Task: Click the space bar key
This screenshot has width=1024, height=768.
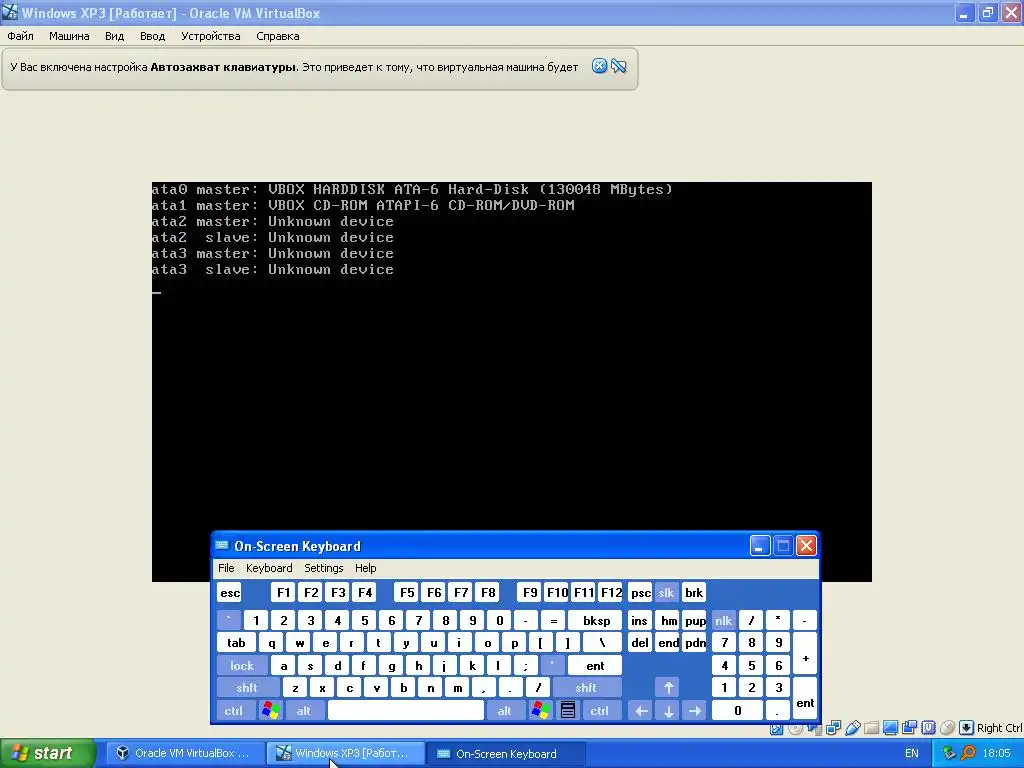Action: pyautogui.click(x=406, y=711)
